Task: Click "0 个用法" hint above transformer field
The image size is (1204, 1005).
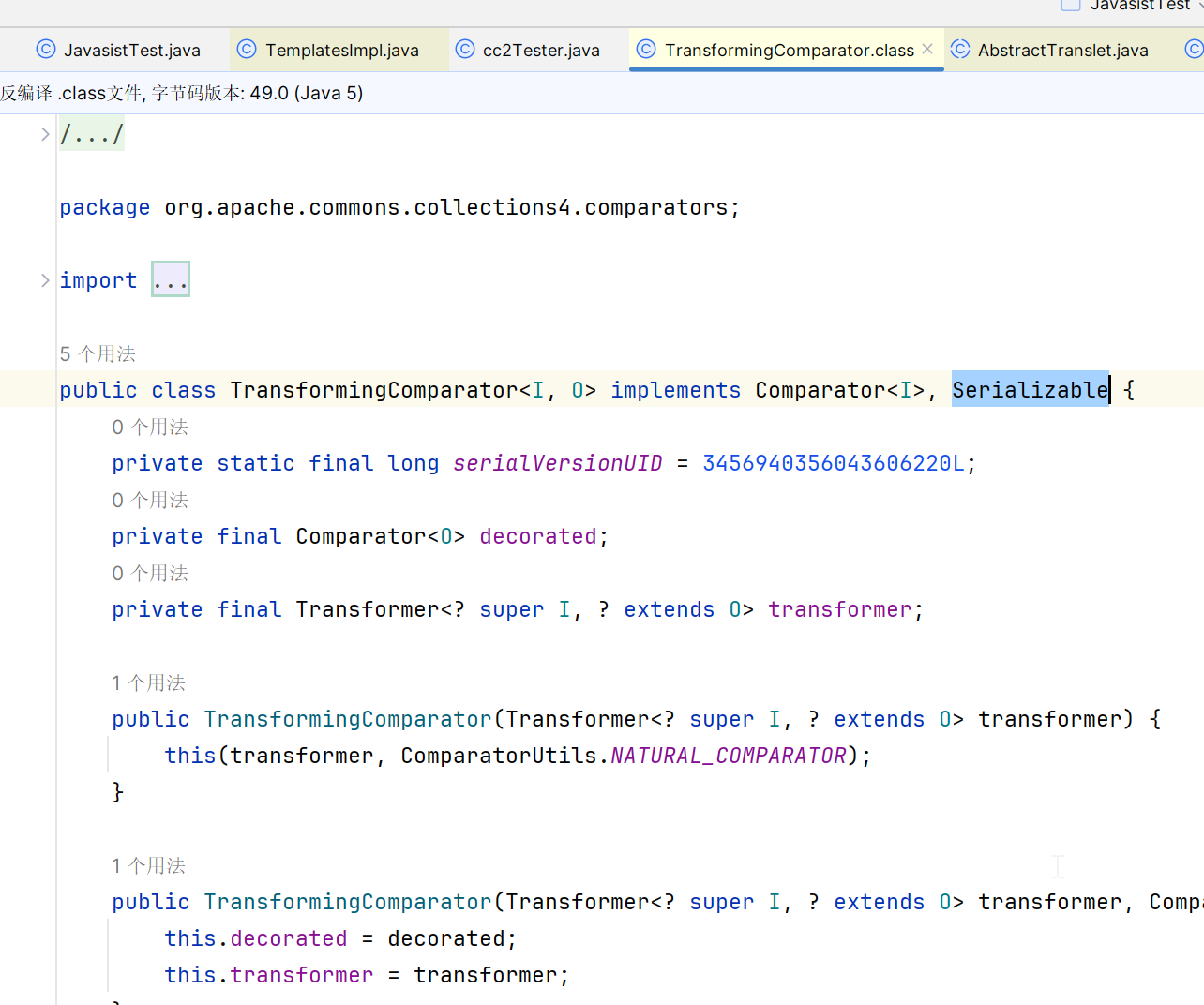Action: [x=150, y=574]
